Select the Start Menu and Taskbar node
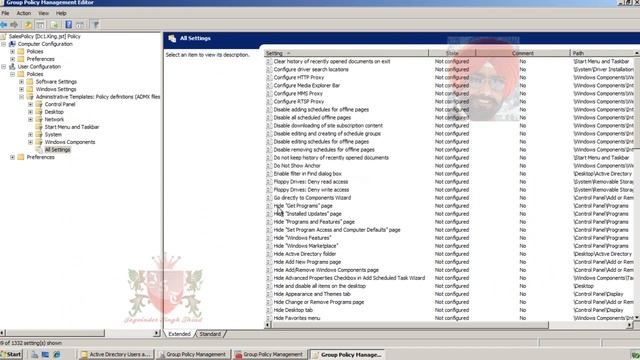The width and height of the screenshot is (640, 360). tap(72, 127)
